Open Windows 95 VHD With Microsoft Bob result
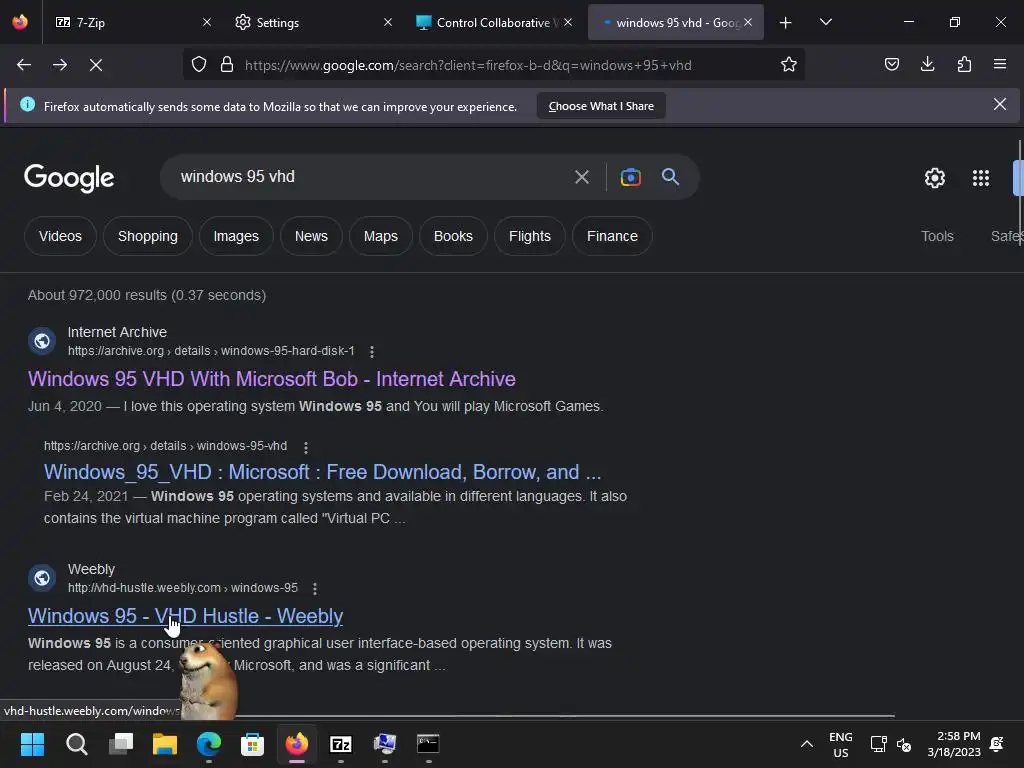 point(272,379)
